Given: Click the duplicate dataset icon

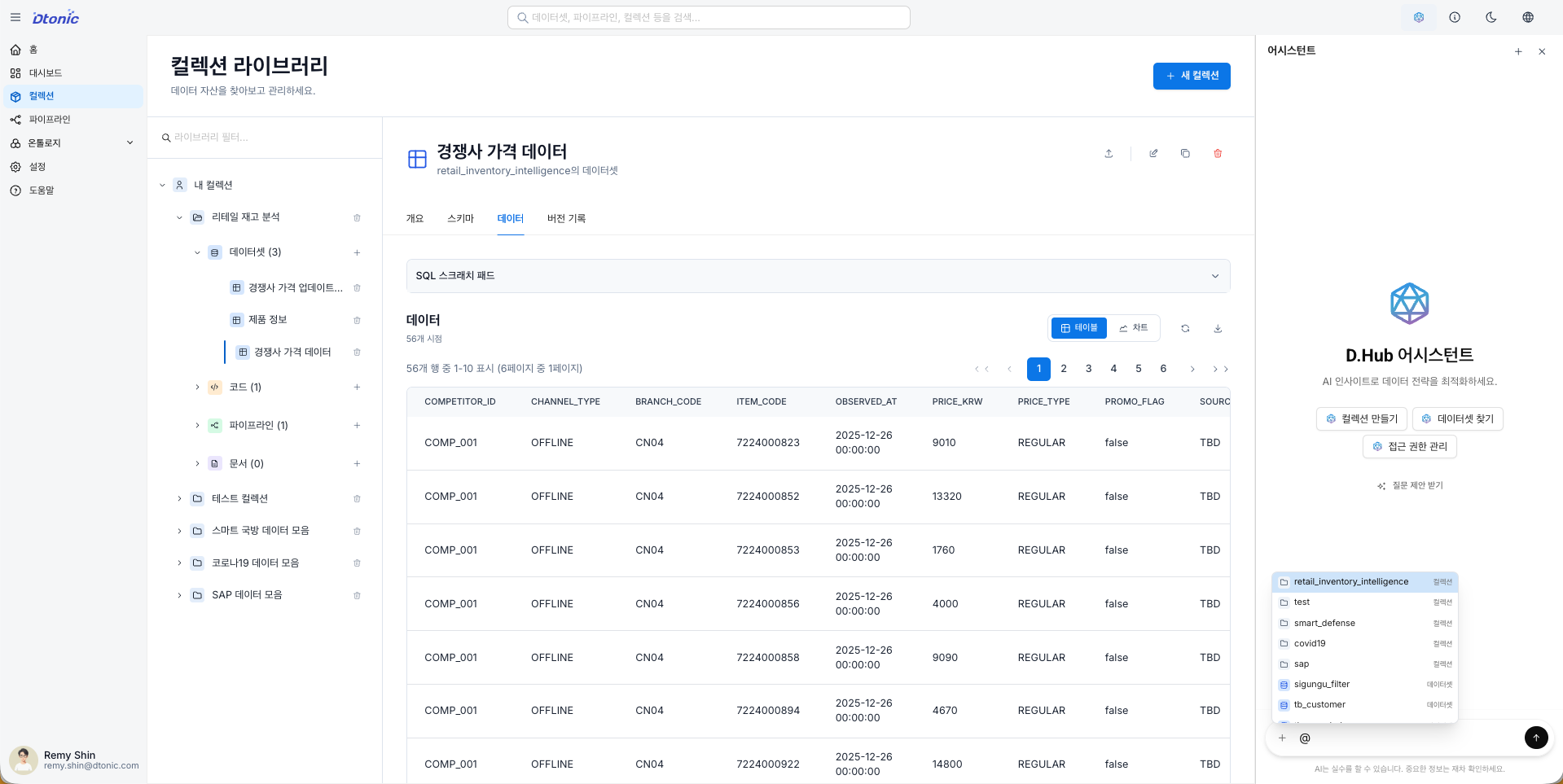Looking at the screenshot, I should [1185, 153].
